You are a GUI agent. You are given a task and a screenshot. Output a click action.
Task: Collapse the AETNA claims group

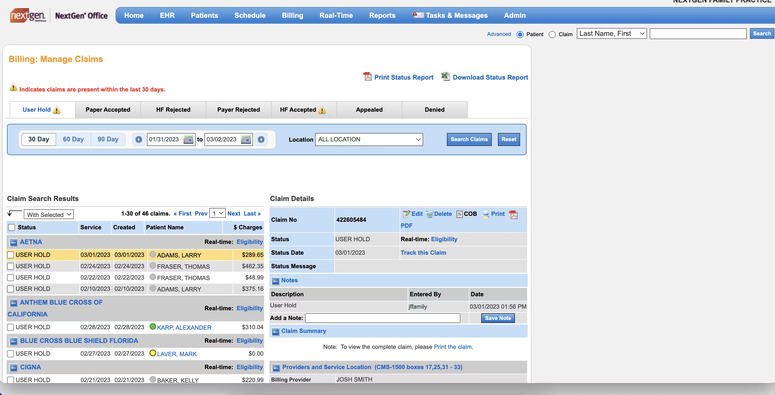click(x=13, y=242)
